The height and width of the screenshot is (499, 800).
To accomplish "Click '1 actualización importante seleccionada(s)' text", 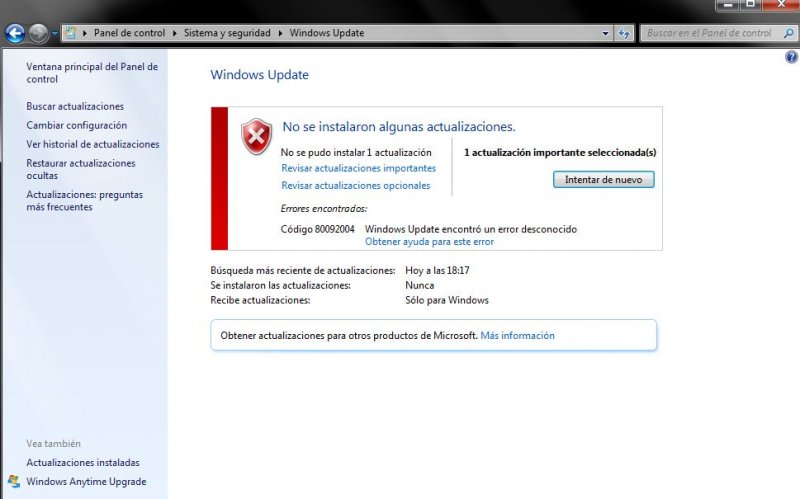I will [x=560, y=153].
